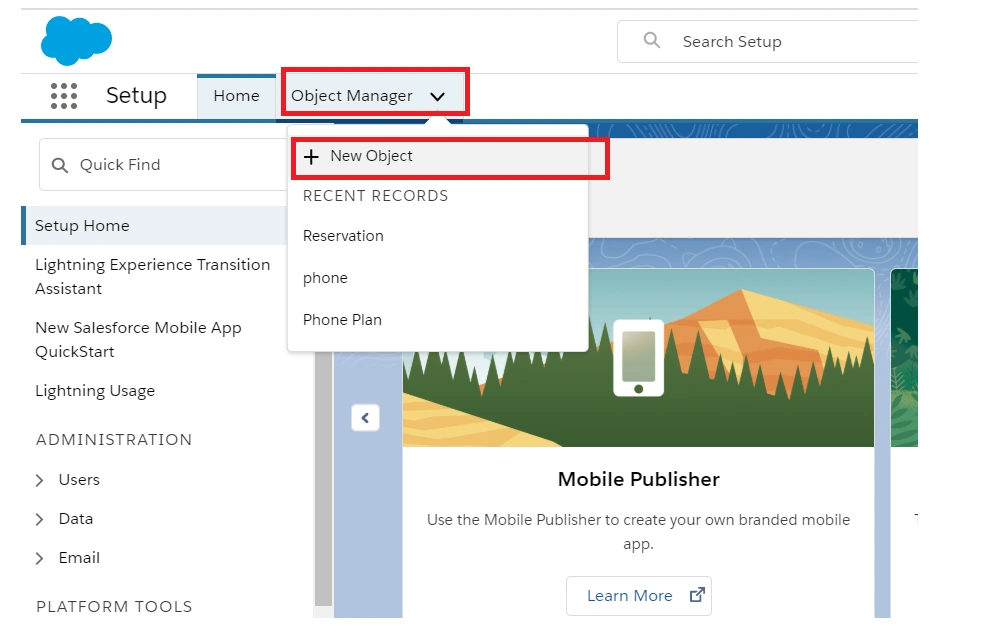The width and height of the screenshot is (994, 642).
Task: Click the Mobile Publisher heading
Action: pyautogui.click(x=638, y=479)
